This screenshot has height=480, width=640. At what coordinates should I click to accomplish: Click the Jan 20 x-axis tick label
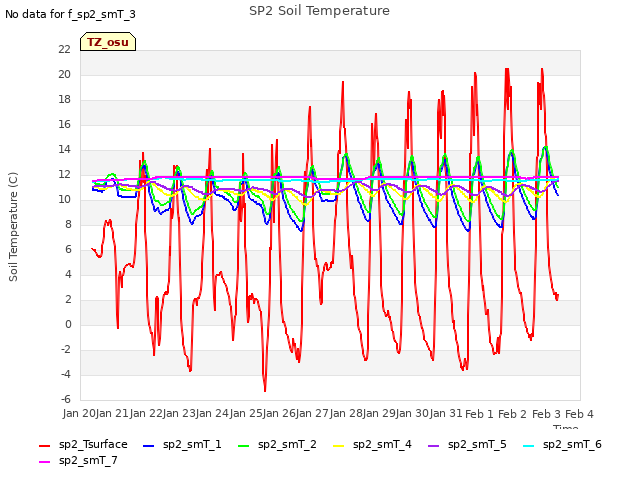tap(79, 413)
